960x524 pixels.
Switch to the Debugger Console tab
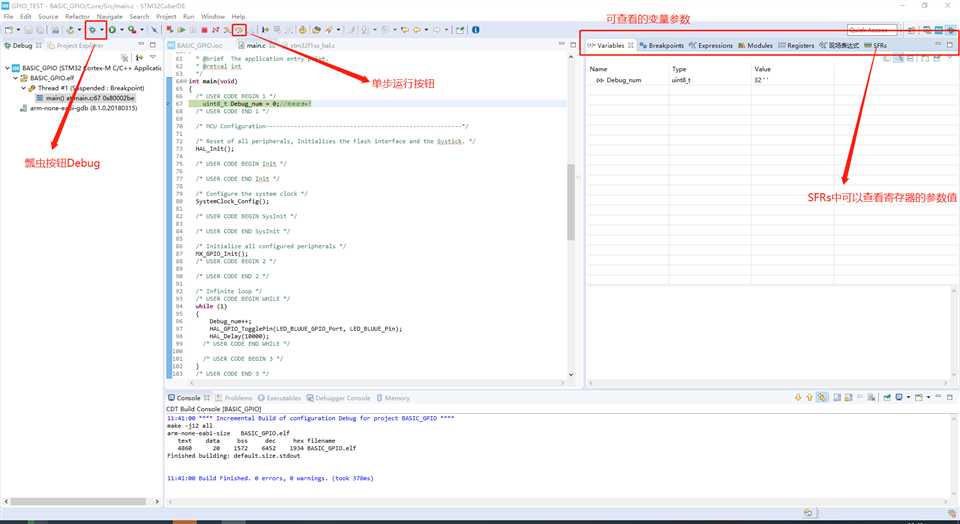339,398
